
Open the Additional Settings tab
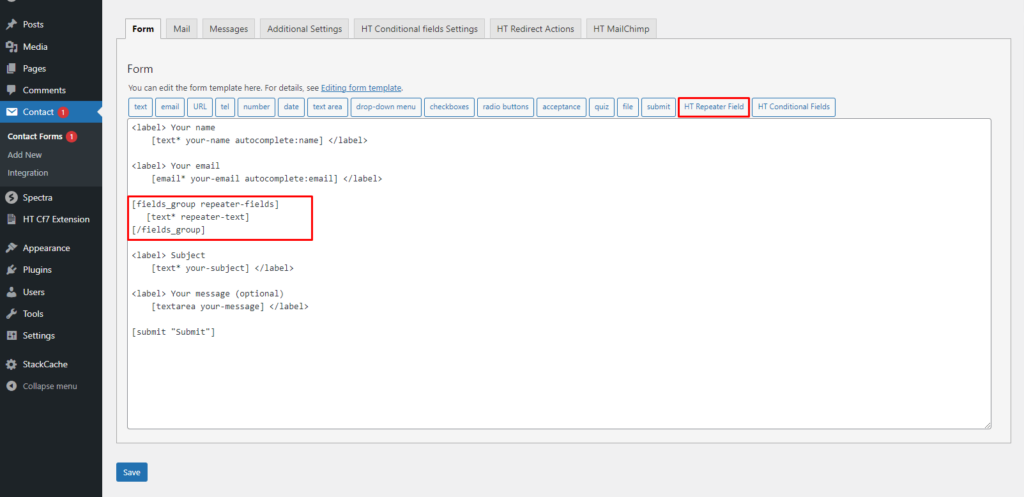[x=305, y=29]
